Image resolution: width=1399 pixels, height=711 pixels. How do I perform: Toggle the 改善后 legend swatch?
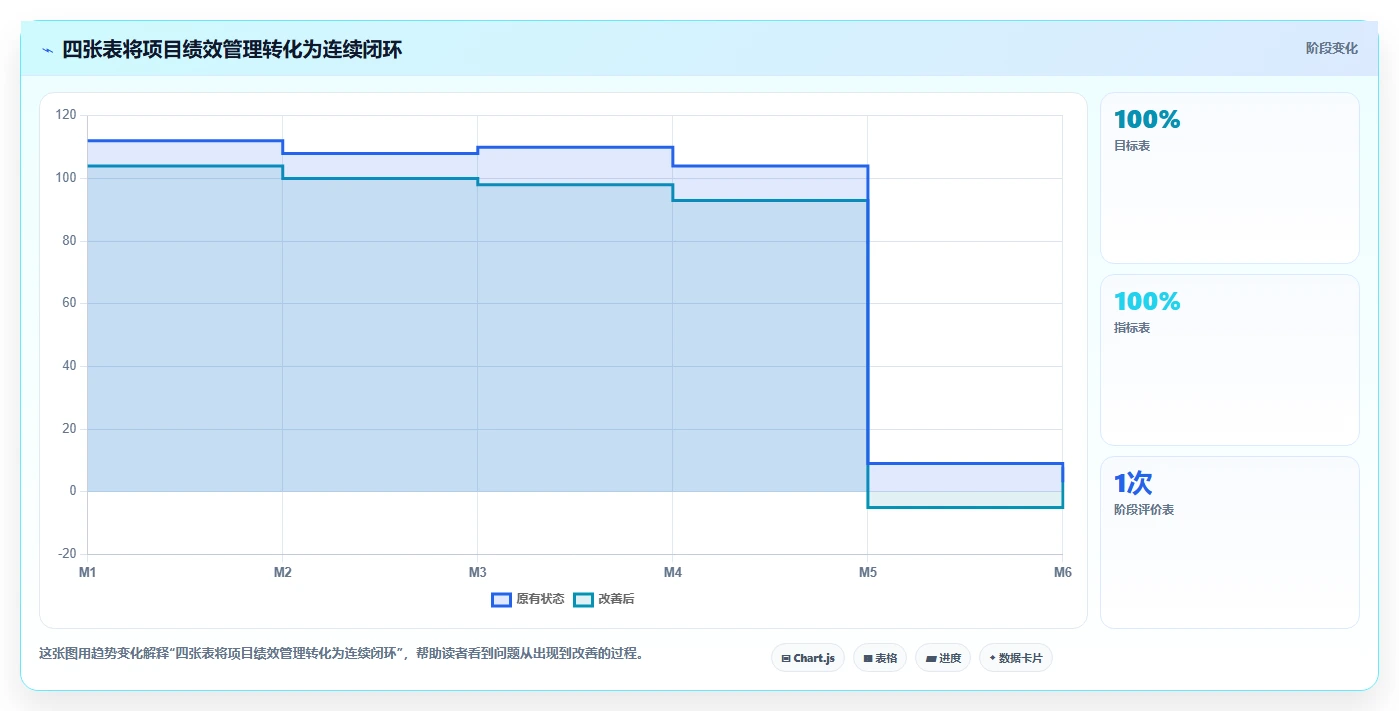pos(583,599)
